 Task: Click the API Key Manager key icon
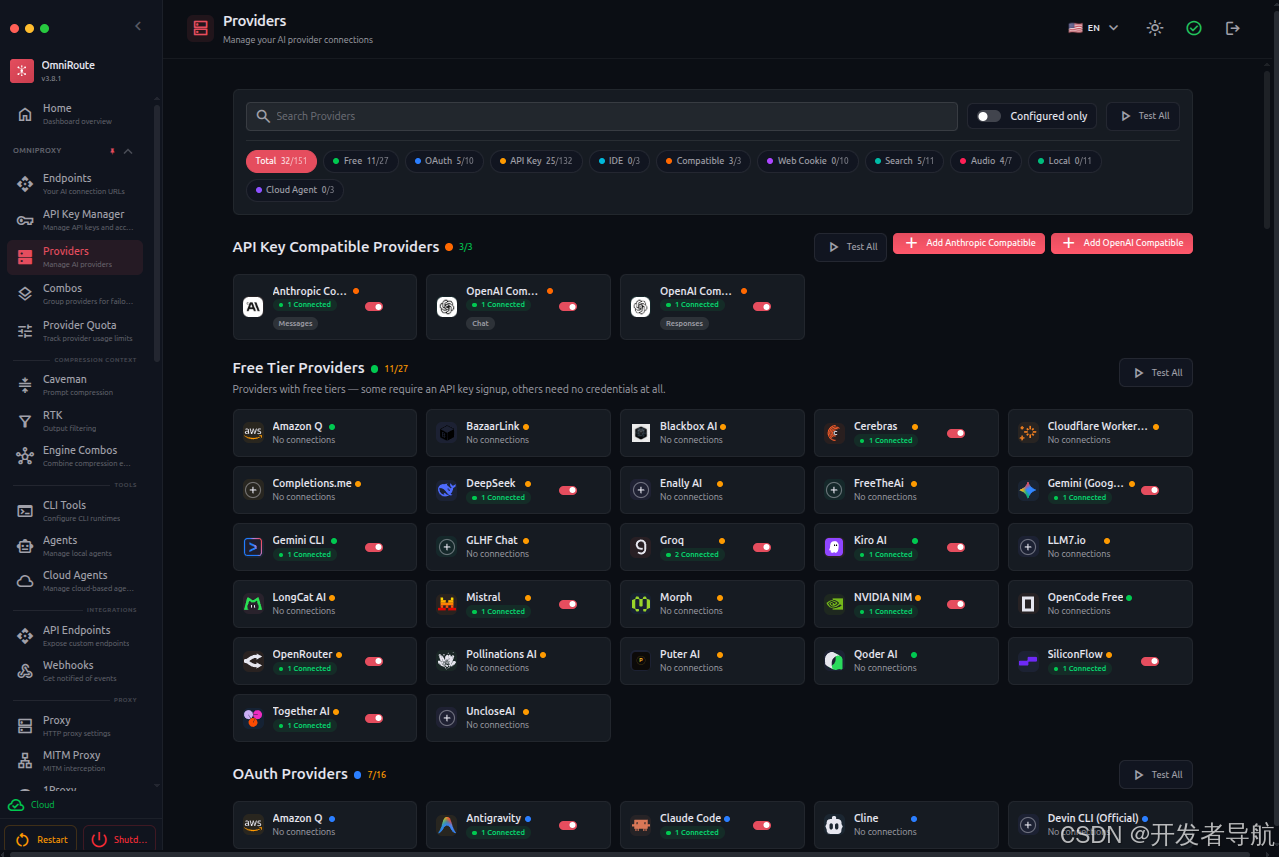(25, 220)
